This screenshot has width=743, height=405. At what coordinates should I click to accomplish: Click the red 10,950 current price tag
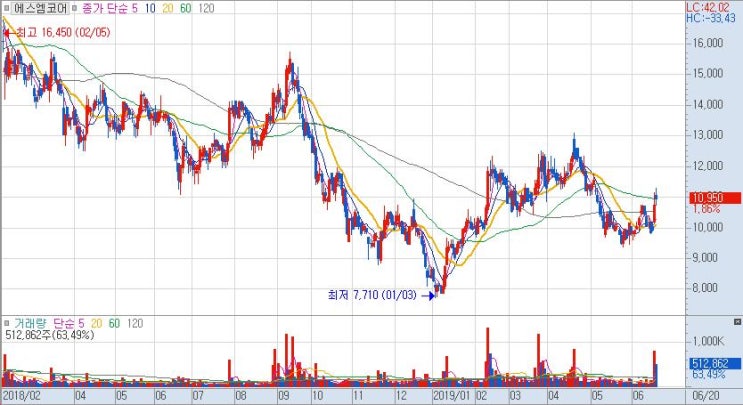(715, 198)
